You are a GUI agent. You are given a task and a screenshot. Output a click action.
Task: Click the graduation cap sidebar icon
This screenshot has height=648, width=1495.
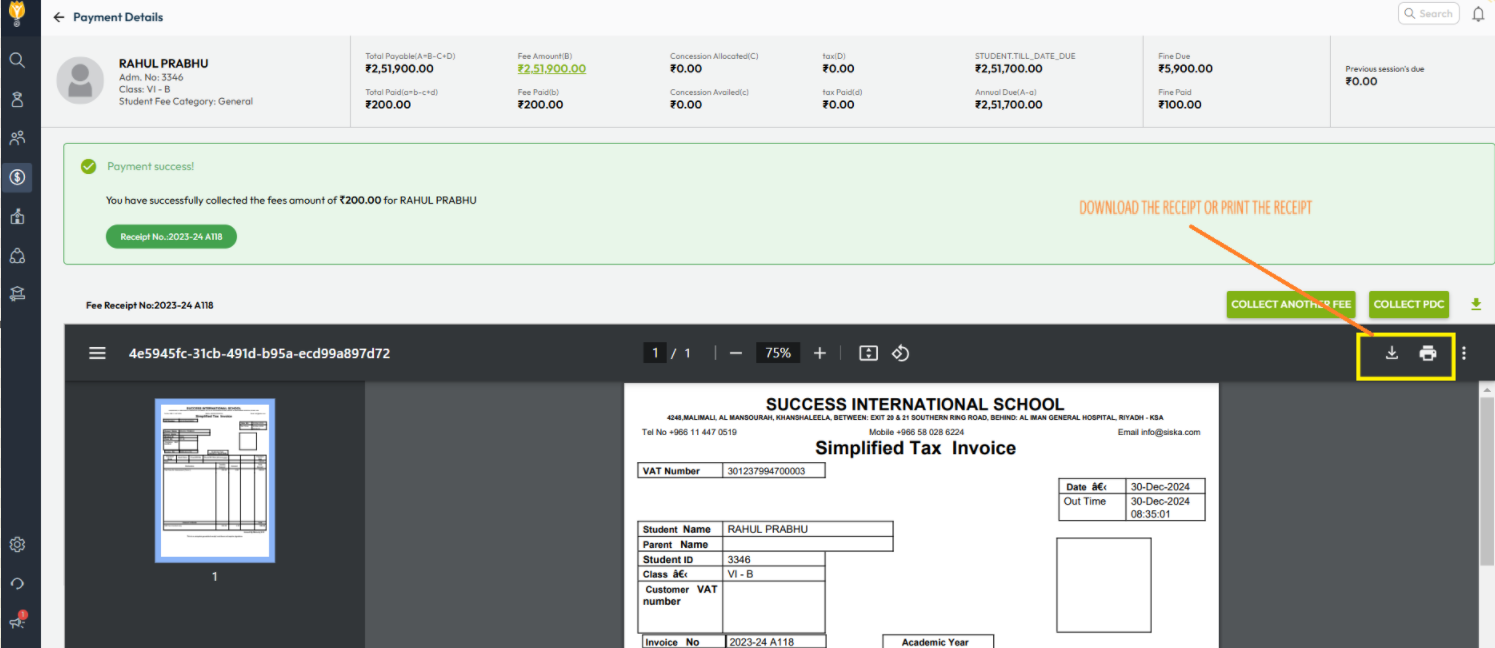tap(17, 294)
